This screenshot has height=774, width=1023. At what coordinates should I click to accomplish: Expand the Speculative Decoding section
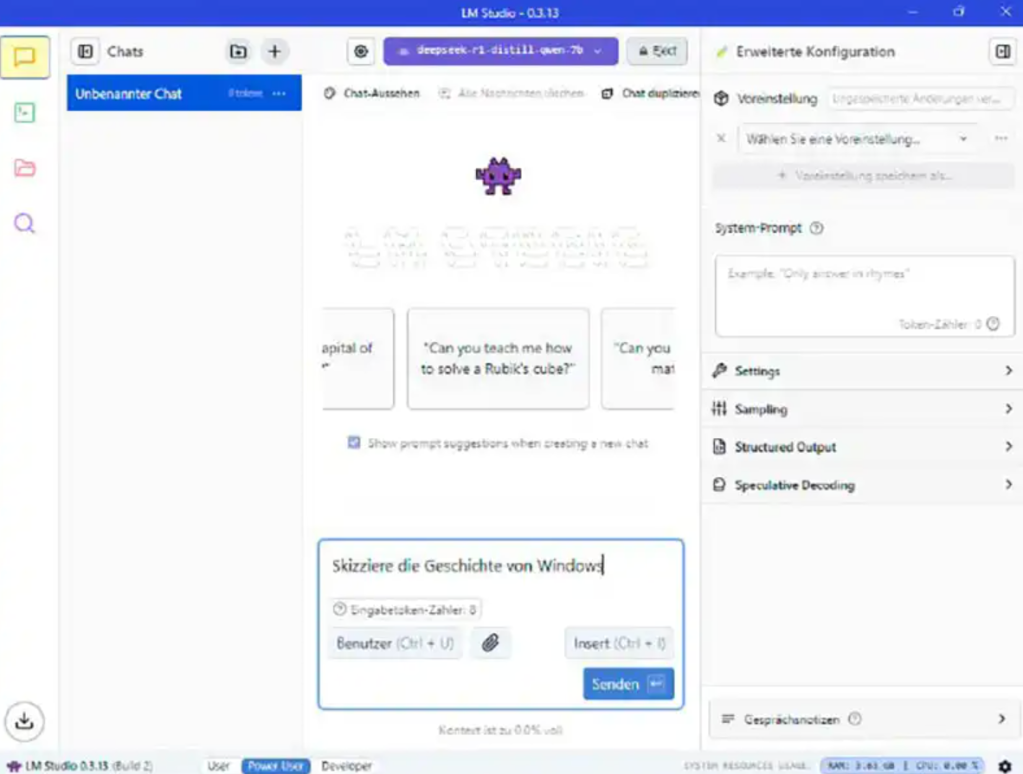(x=861, y=485)
